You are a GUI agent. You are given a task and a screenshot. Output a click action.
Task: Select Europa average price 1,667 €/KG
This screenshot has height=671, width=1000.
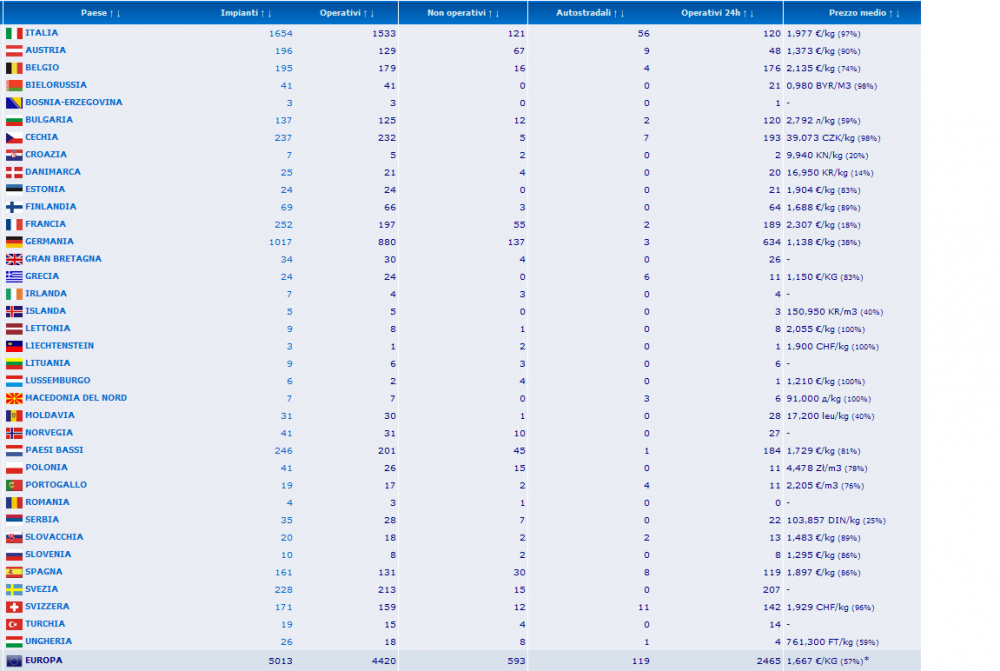tap(812, 661)
